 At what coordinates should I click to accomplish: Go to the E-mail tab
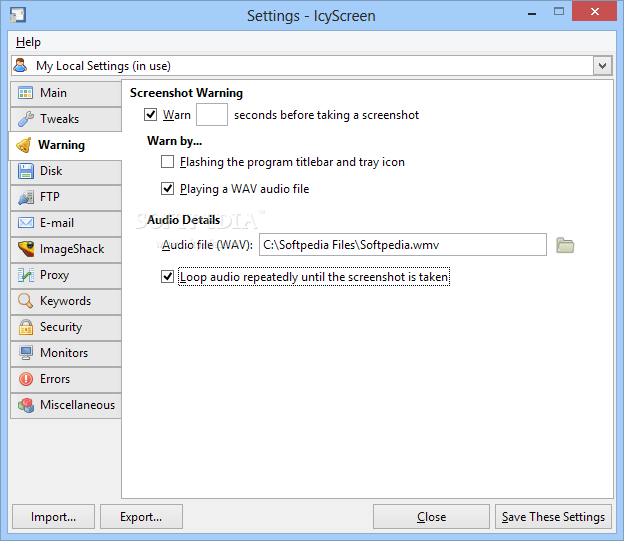[x=66, y=223]
